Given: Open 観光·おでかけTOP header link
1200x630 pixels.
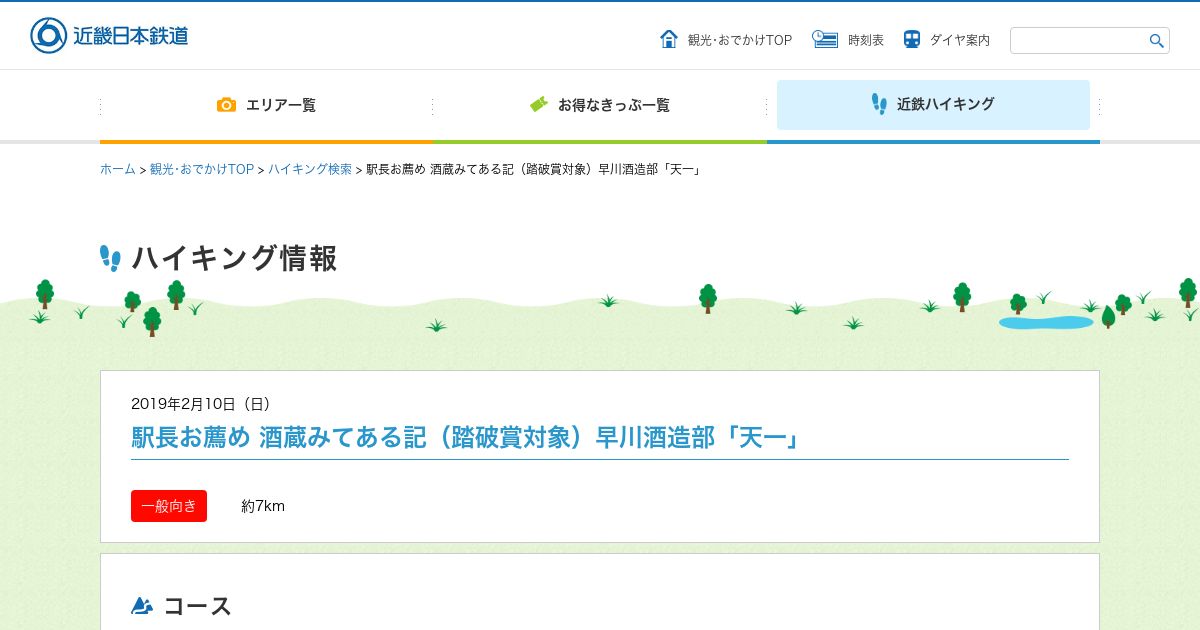Looking at the screenshot, I should click(x=740, y=40).
